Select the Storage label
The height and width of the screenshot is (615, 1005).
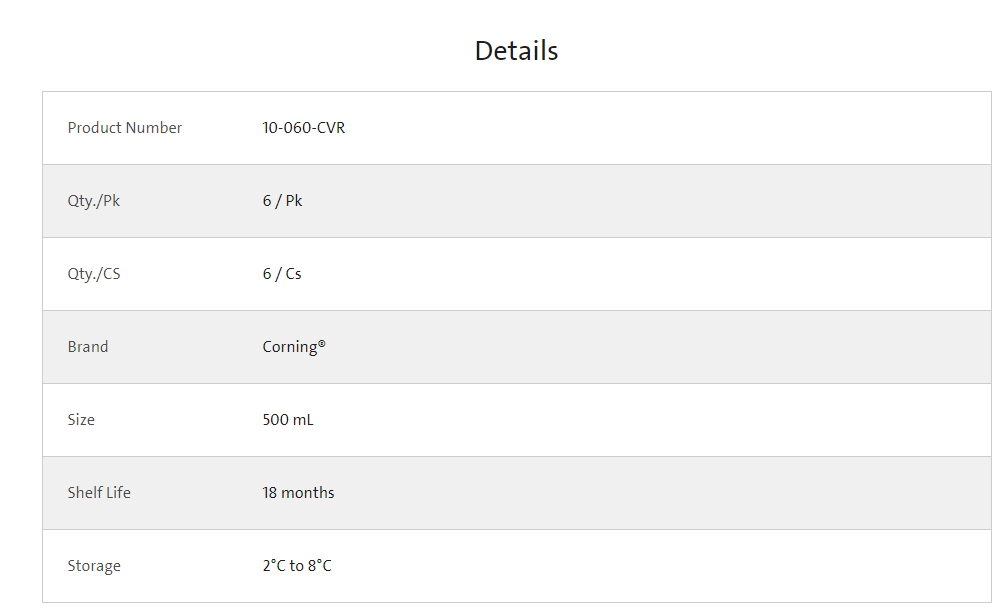(x=94, y=566)
